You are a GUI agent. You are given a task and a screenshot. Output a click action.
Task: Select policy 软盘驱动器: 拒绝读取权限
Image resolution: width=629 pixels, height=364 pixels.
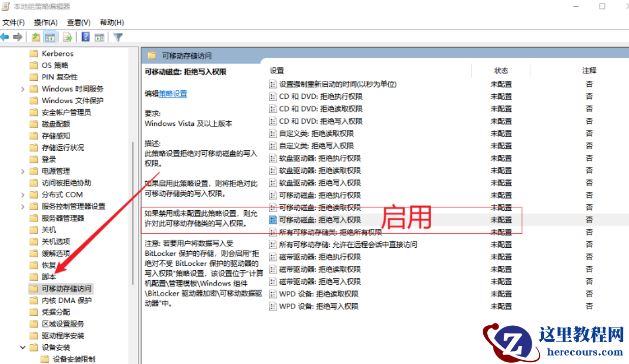pos(320,171)
